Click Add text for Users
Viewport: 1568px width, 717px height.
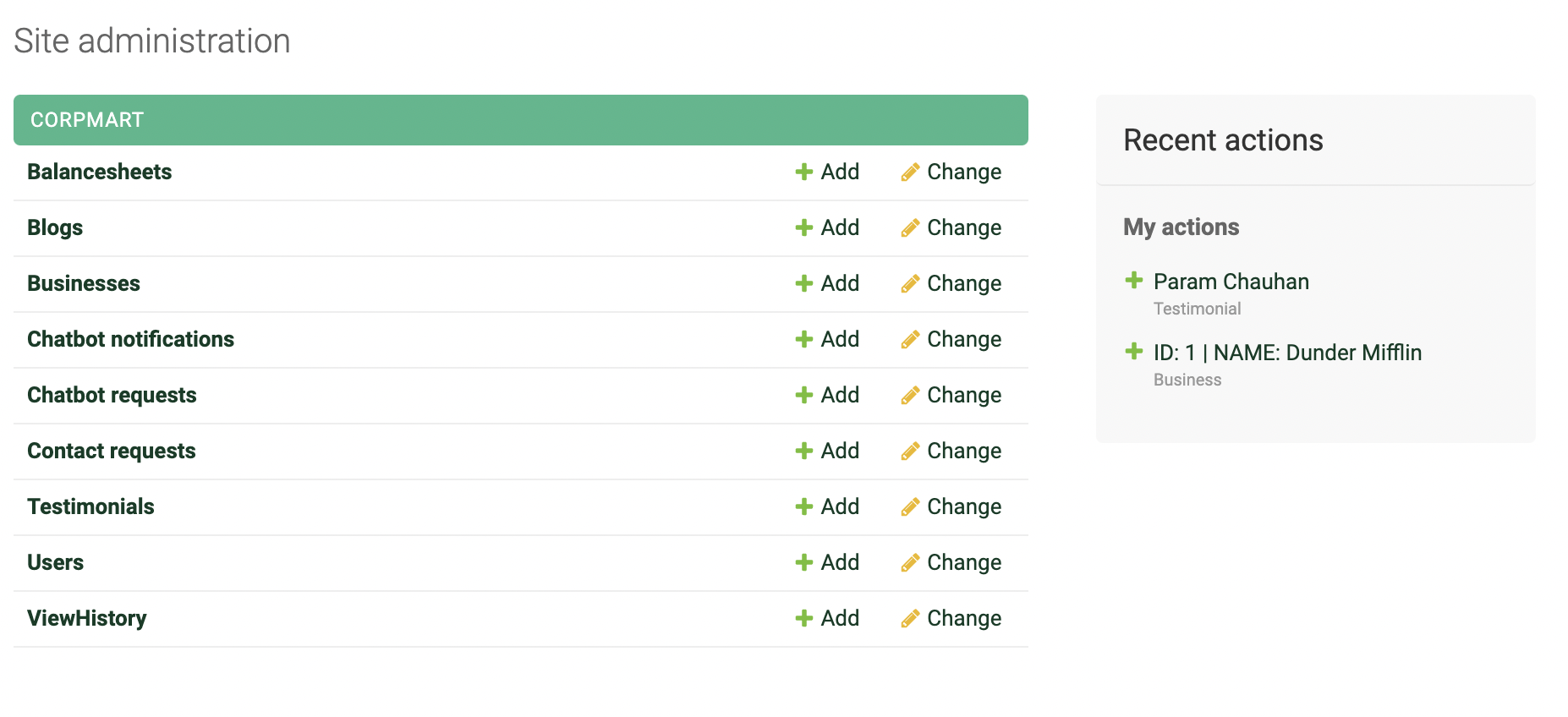840,563
